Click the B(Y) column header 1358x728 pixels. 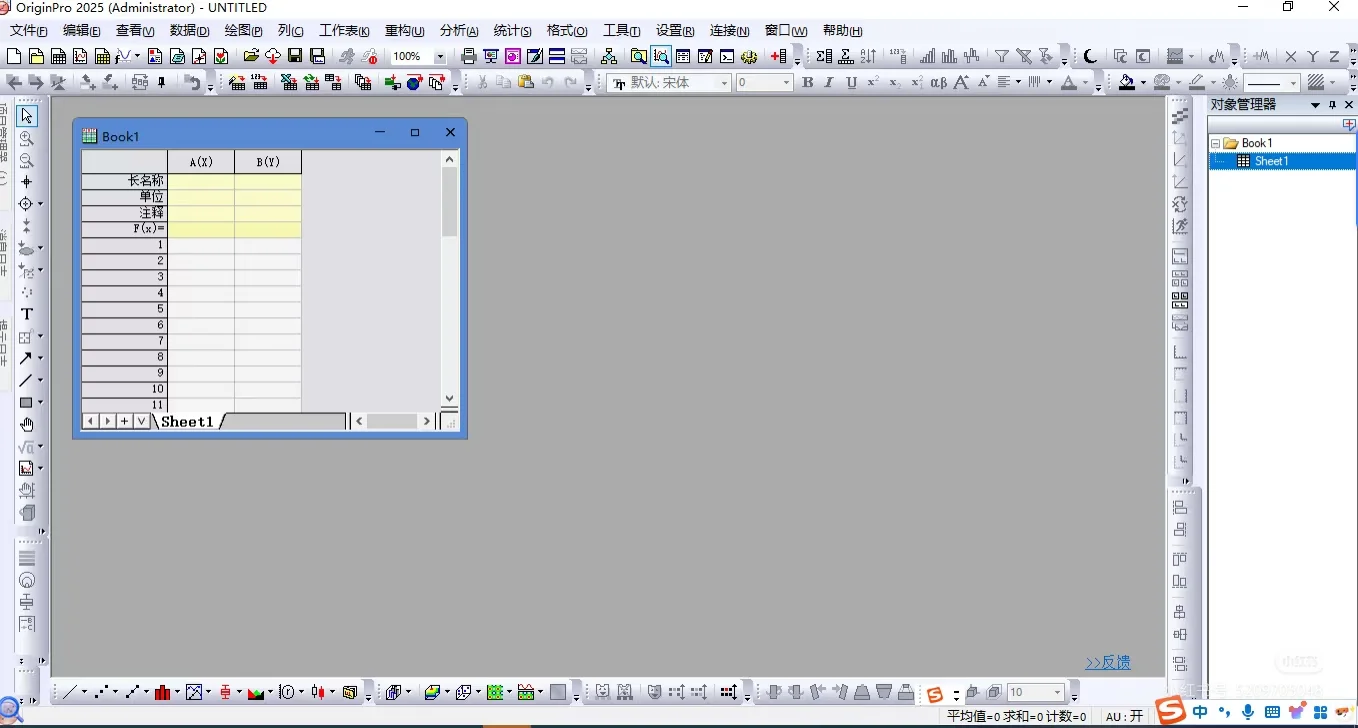(x=268, y=162)
